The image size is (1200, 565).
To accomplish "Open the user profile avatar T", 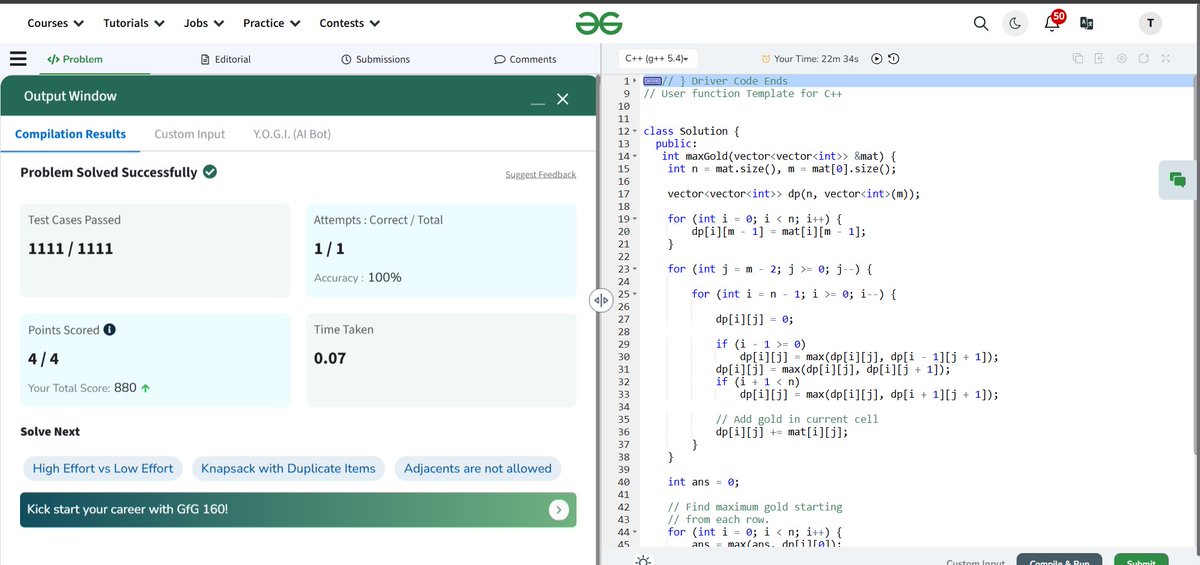I will 1150,23.
